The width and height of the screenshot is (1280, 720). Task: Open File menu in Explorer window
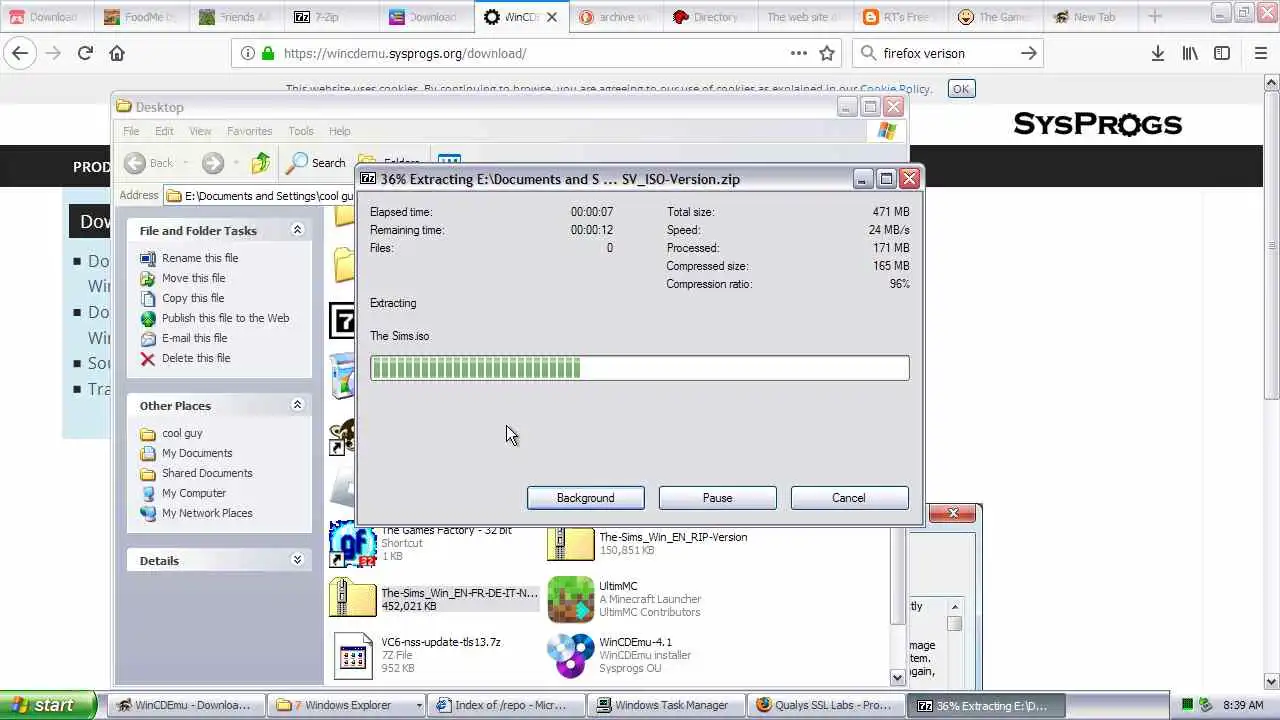click(x=131, y=131)
